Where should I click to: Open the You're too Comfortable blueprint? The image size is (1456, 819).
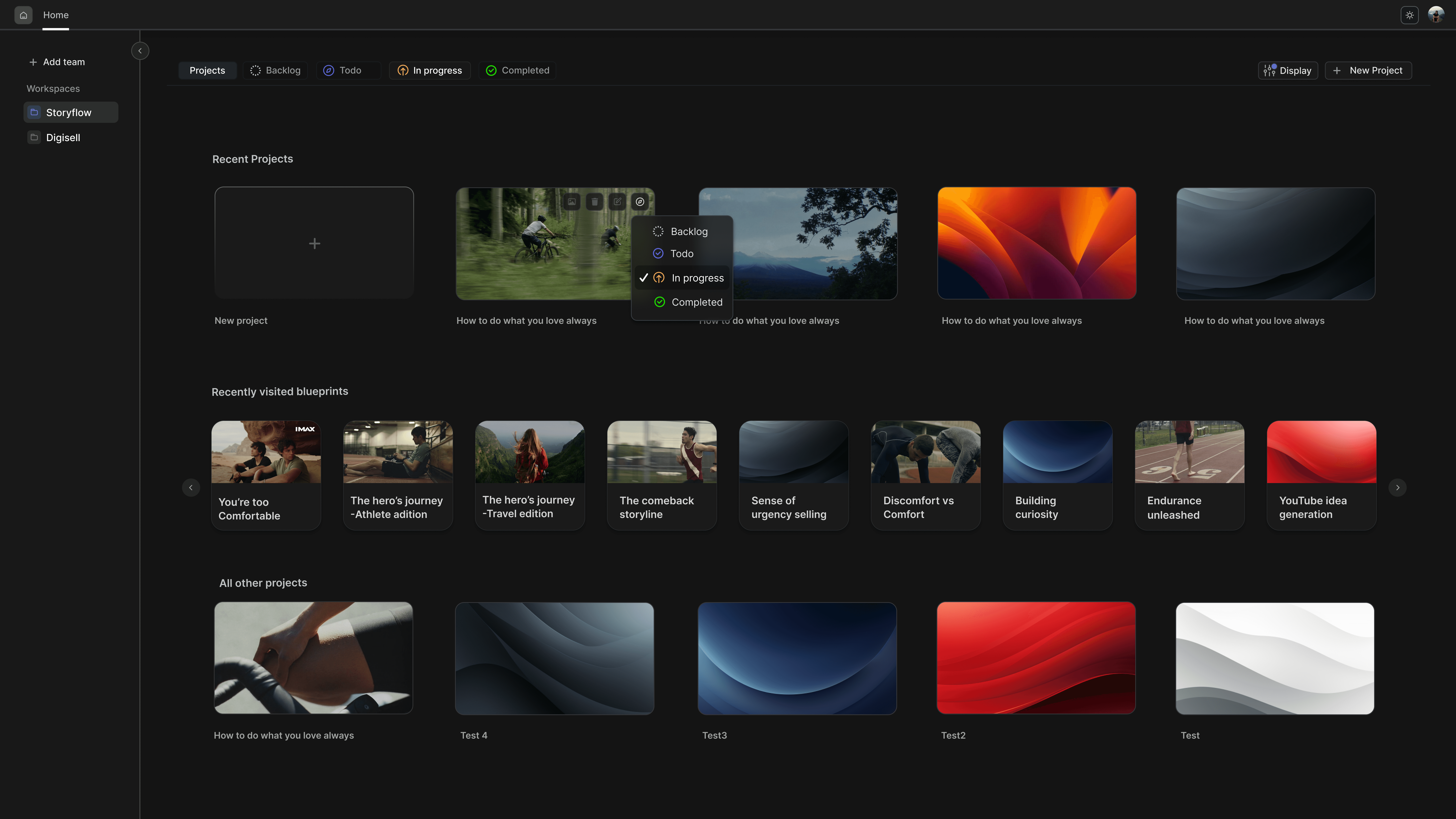(266, 475)
